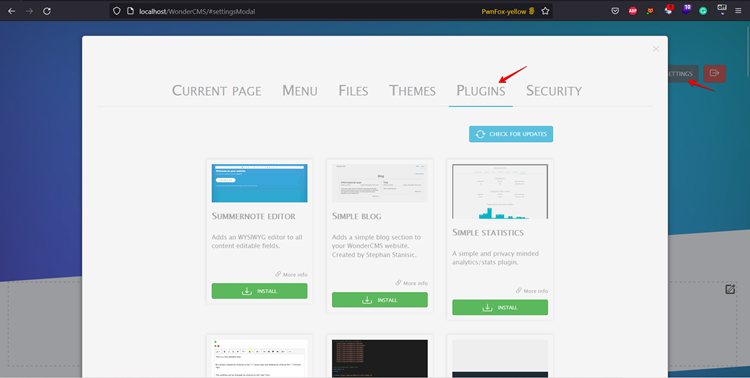Click Check for updates button
The image size is (750, 378).
511,134
